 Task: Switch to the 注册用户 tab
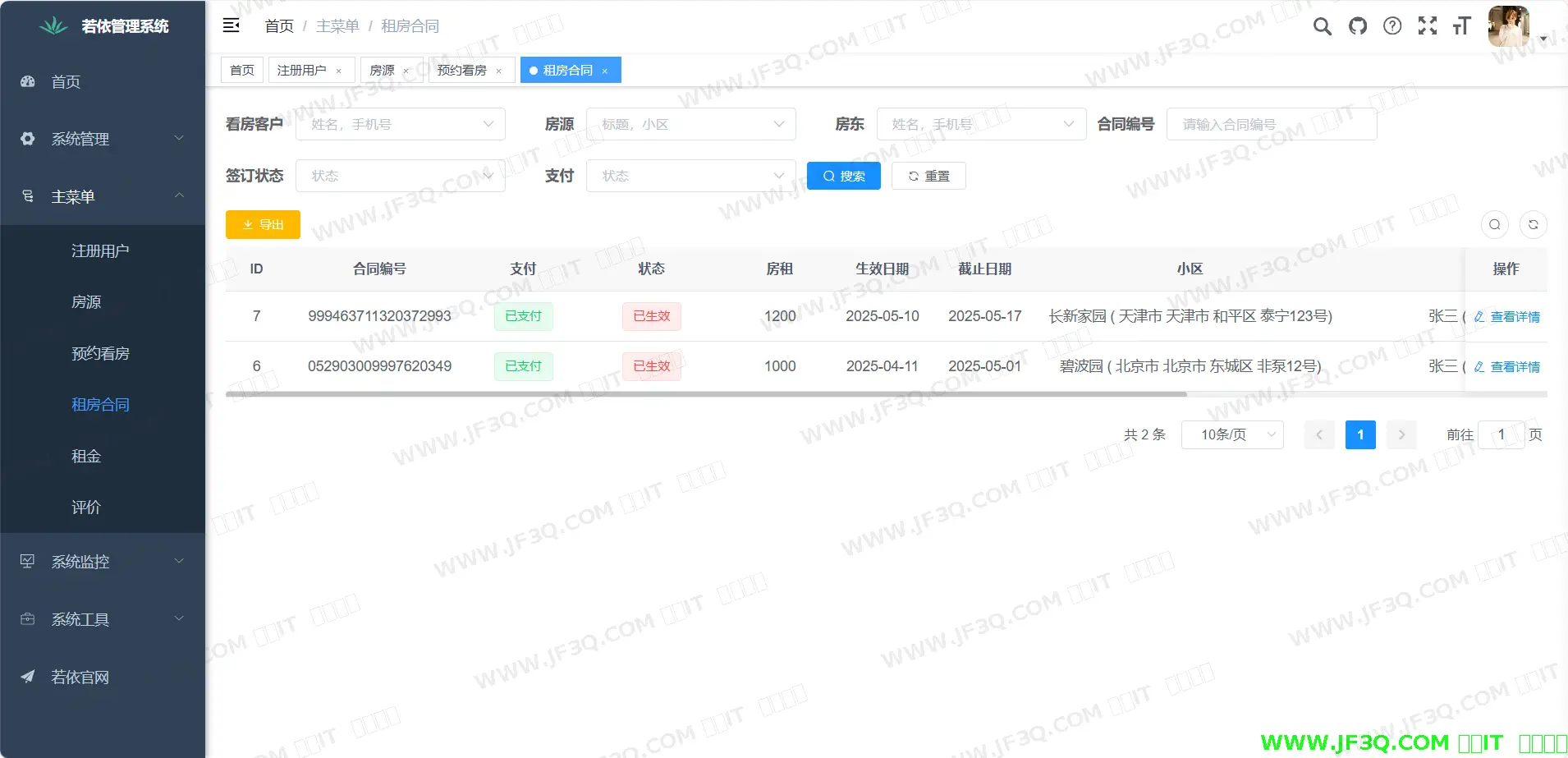[301, 71]
